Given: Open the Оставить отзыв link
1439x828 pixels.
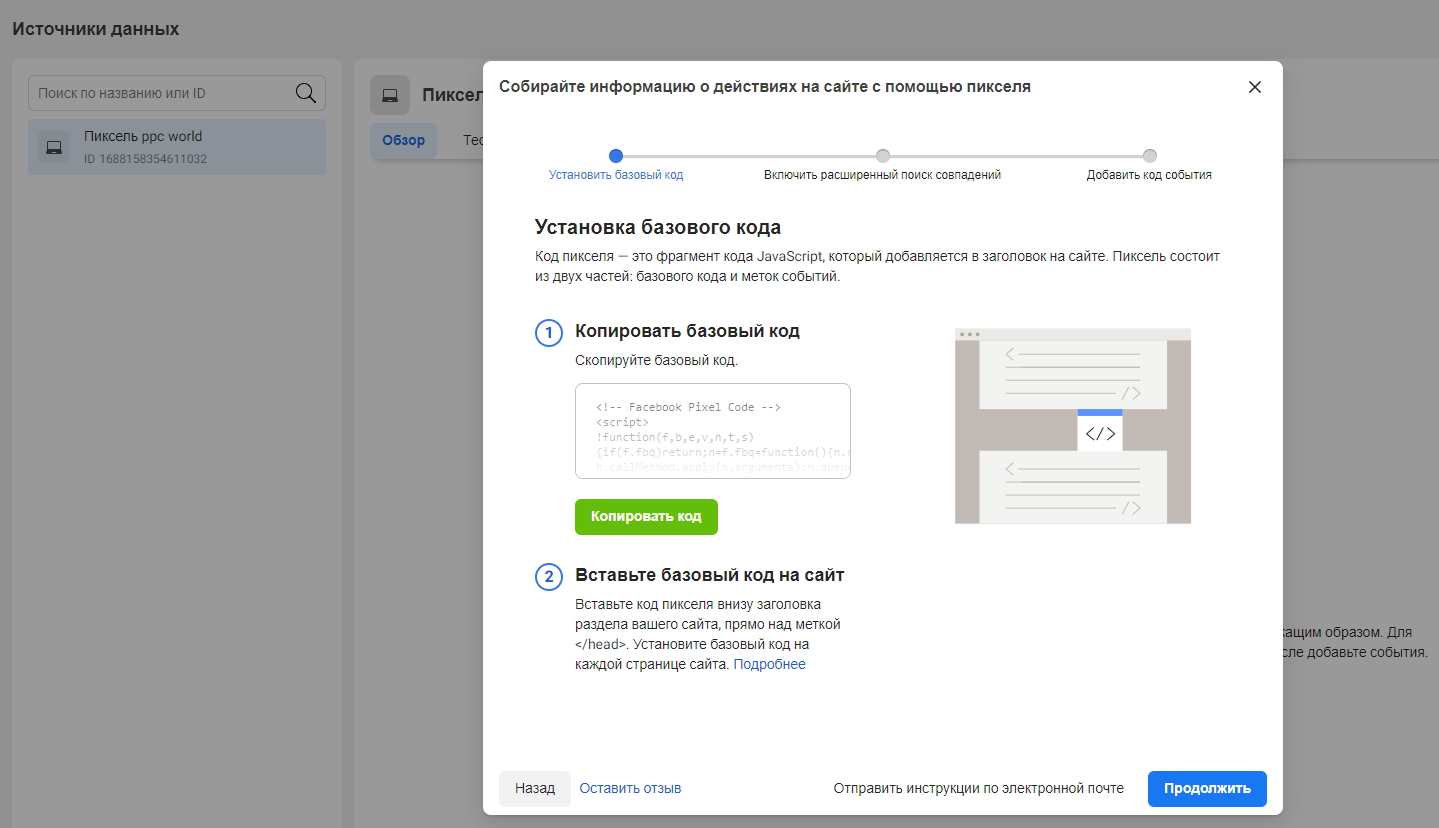Looking at the screenshot, I should pyautogui.click(x=630, y=788).
